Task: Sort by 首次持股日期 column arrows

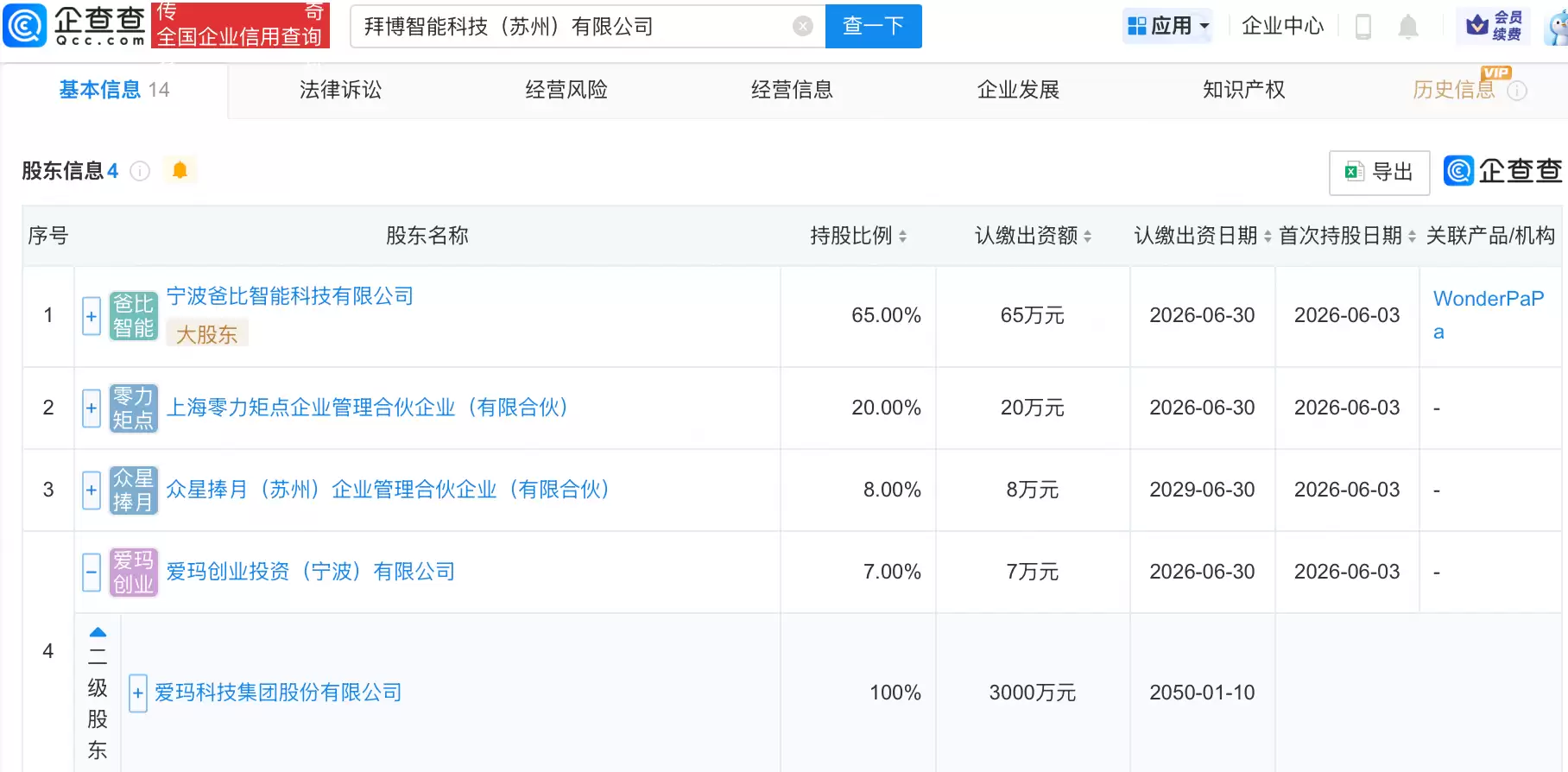Action: (1412, 236)
